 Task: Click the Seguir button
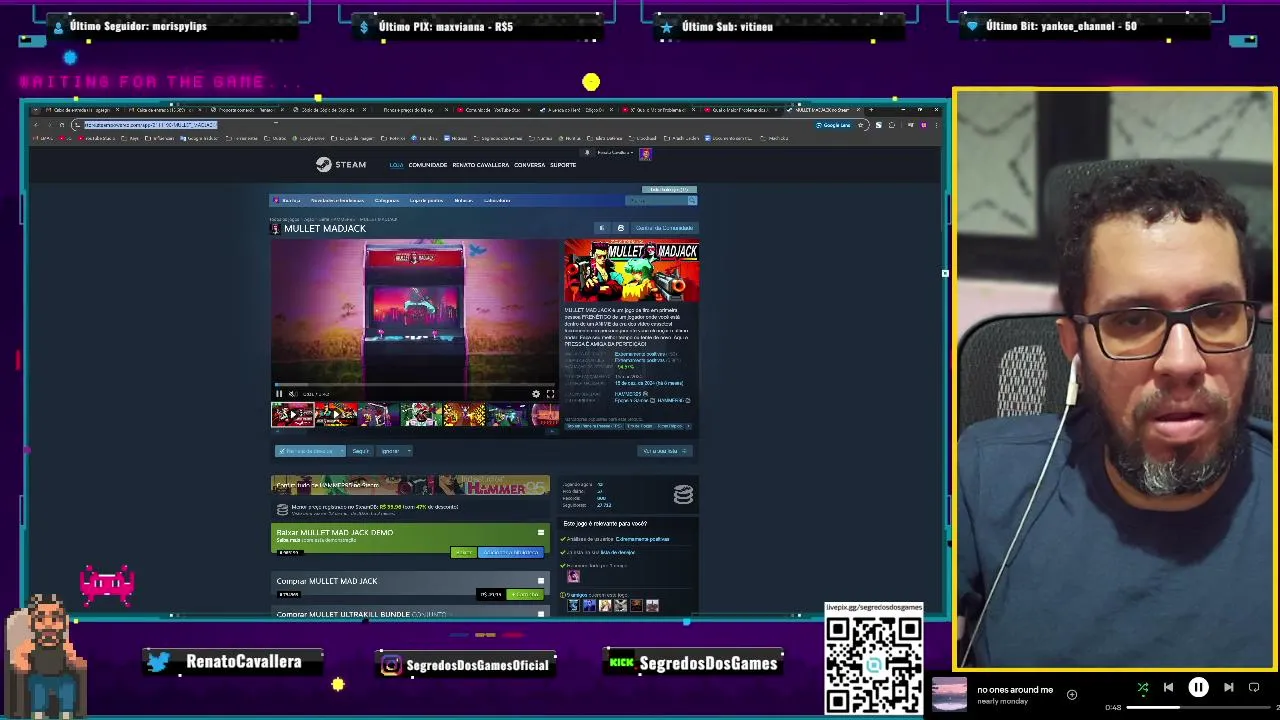(x=361, y=451)
